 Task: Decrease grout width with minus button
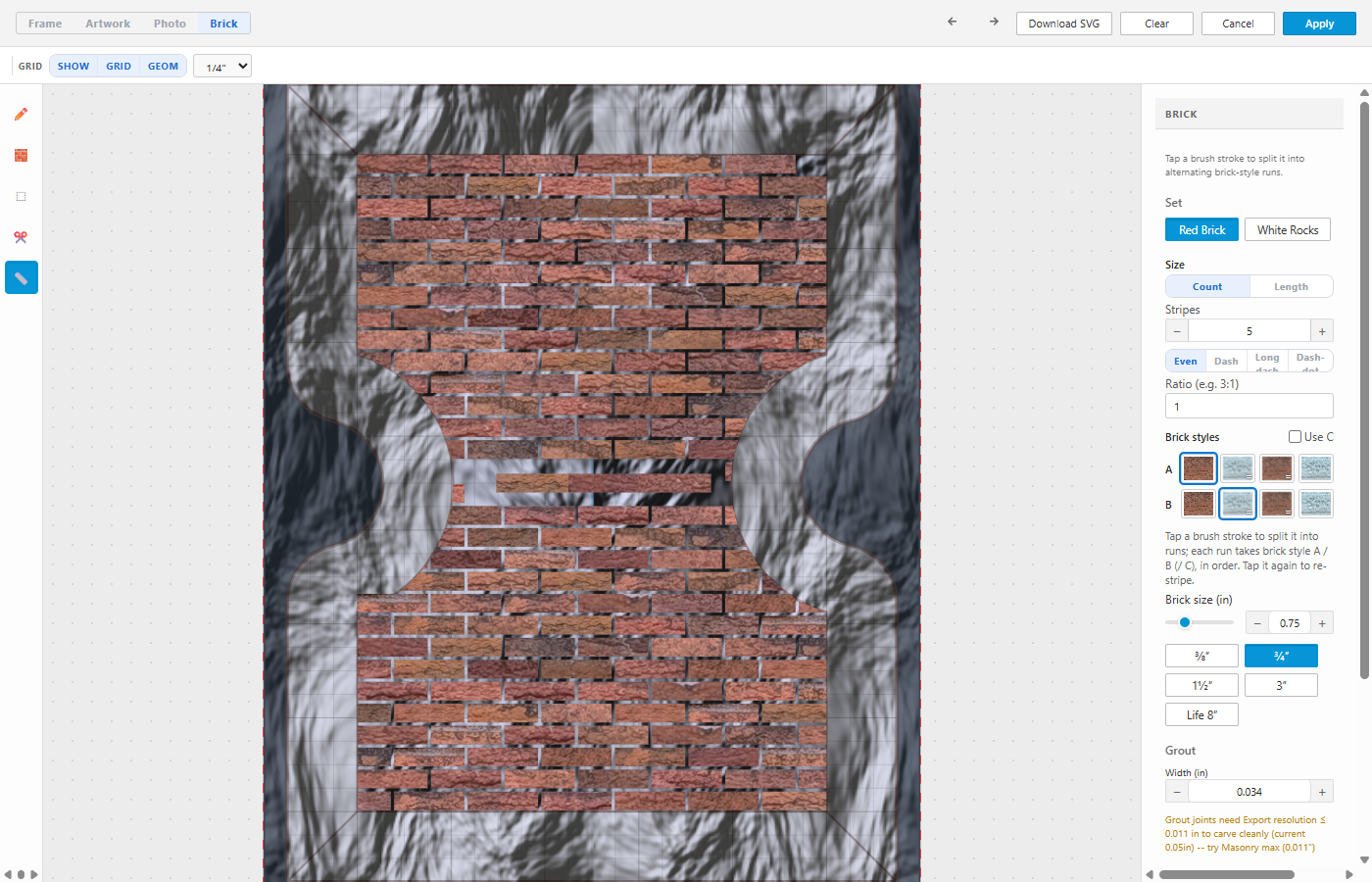(x=1177, y=792)
